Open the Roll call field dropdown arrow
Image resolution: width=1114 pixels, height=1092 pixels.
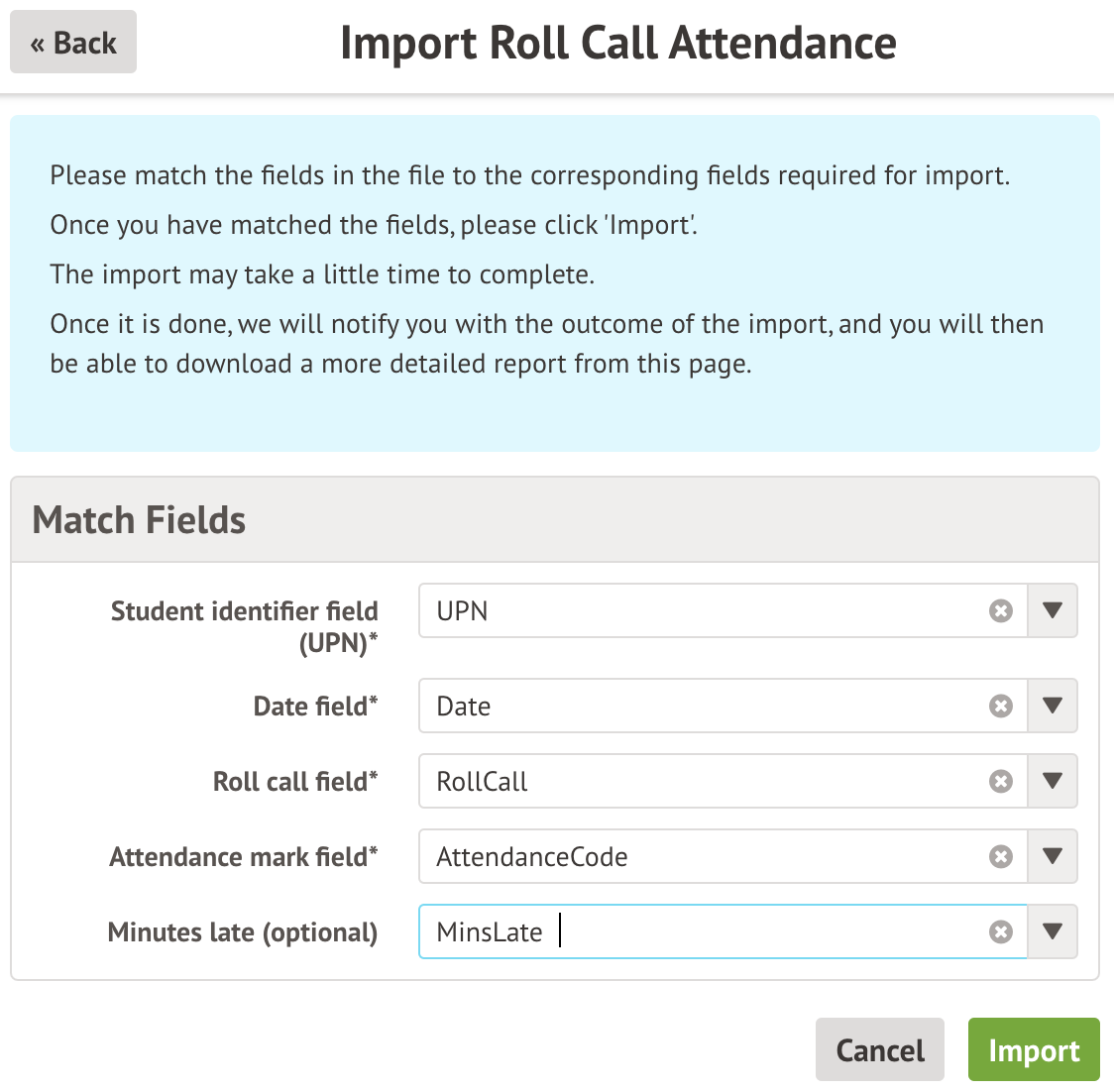[1053, 781]
